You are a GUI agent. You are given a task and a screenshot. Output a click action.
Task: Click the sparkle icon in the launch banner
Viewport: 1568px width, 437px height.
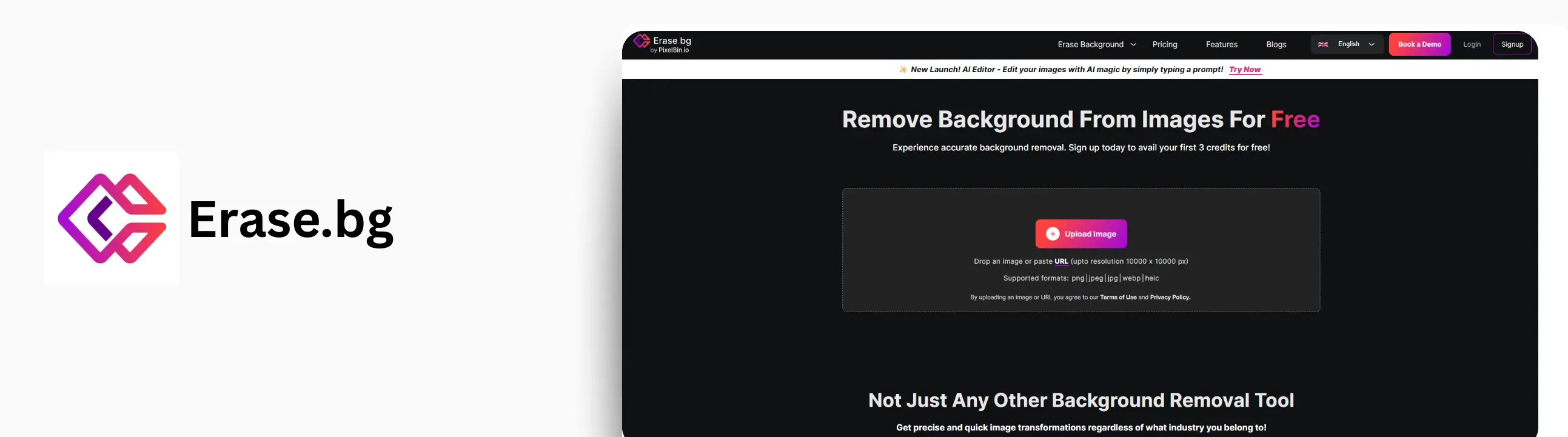pyautogui.click(x=903, y=69)
